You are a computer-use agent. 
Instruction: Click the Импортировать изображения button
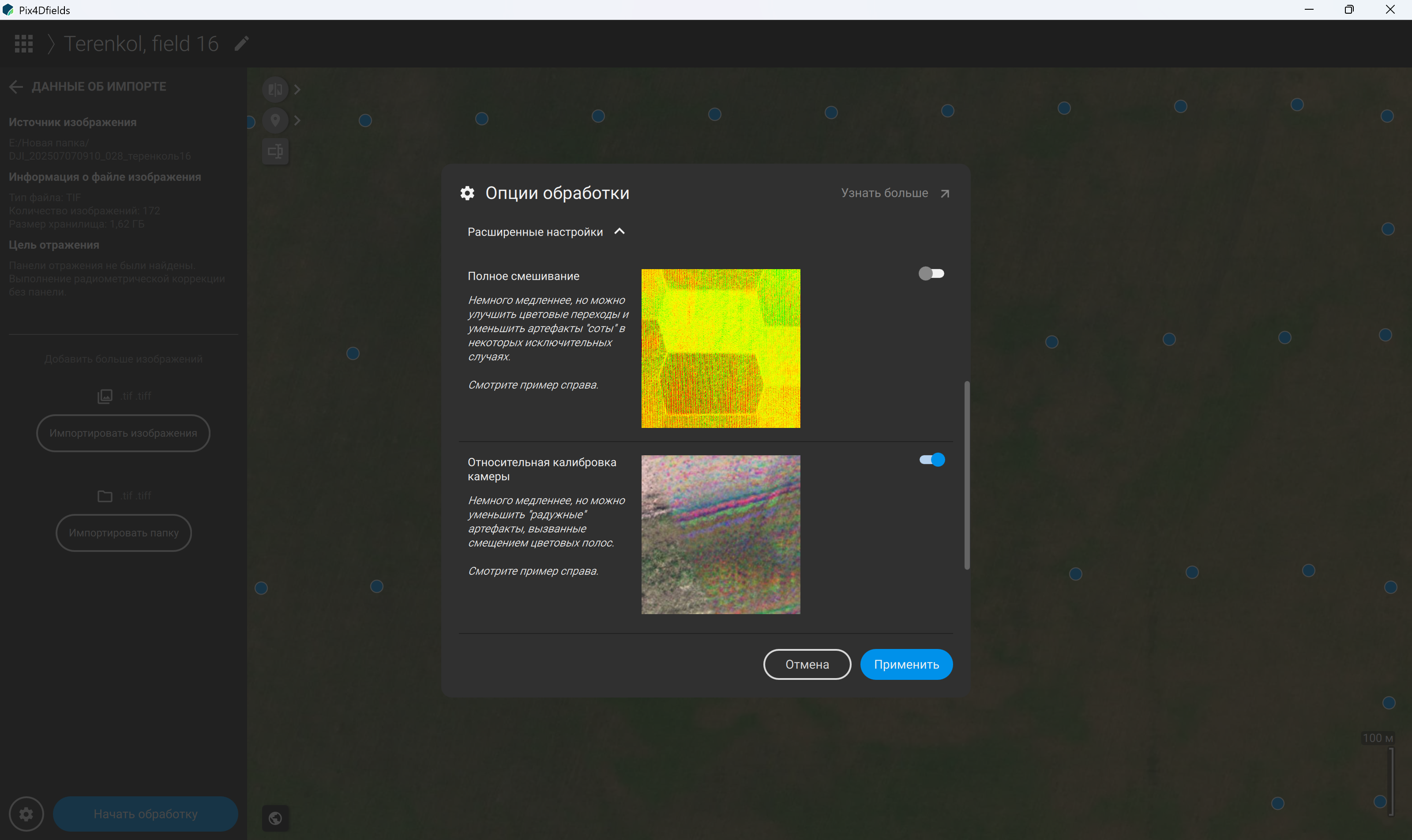(x=124, y=433)
